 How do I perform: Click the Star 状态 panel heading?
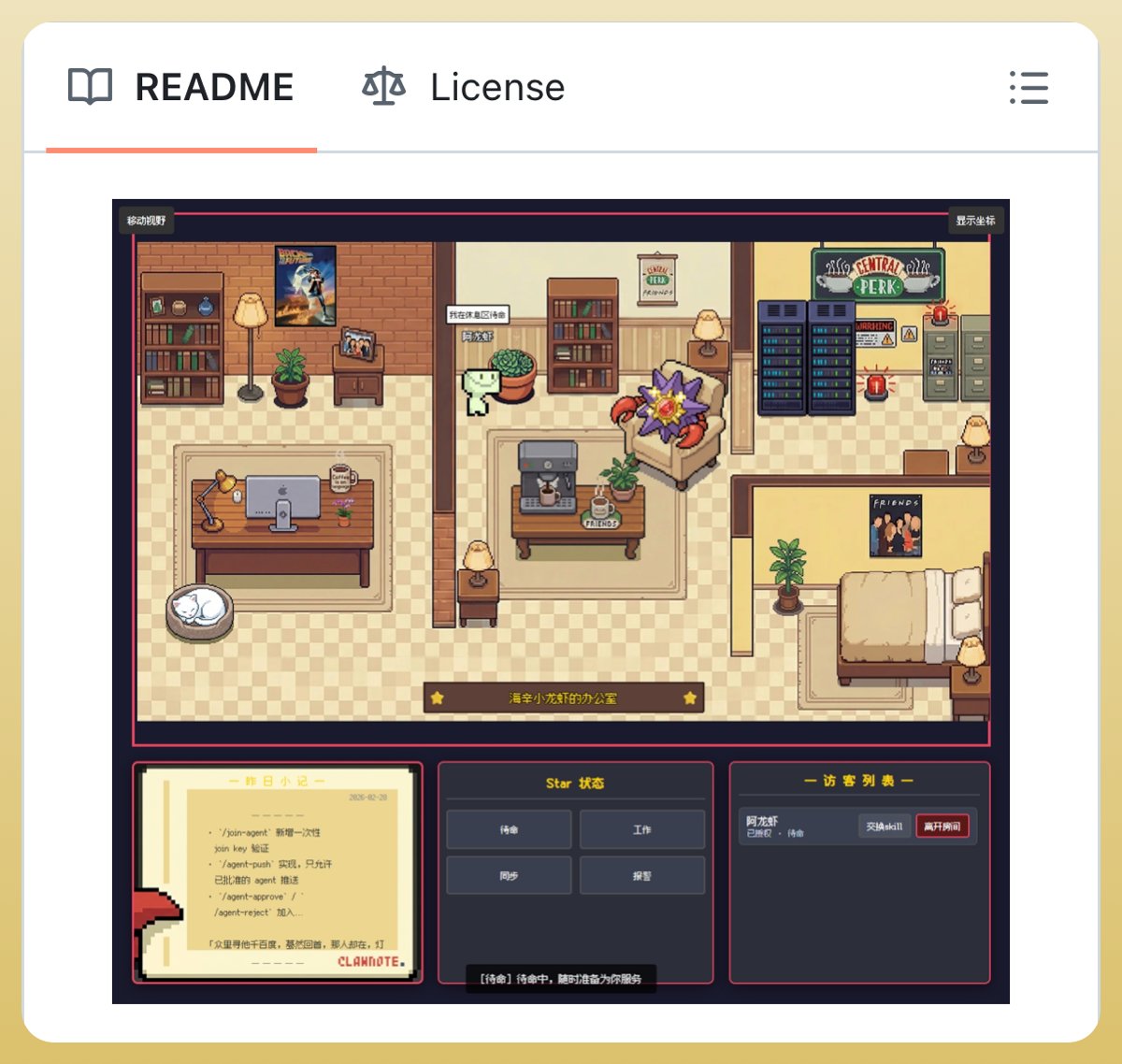coord(575,784)
